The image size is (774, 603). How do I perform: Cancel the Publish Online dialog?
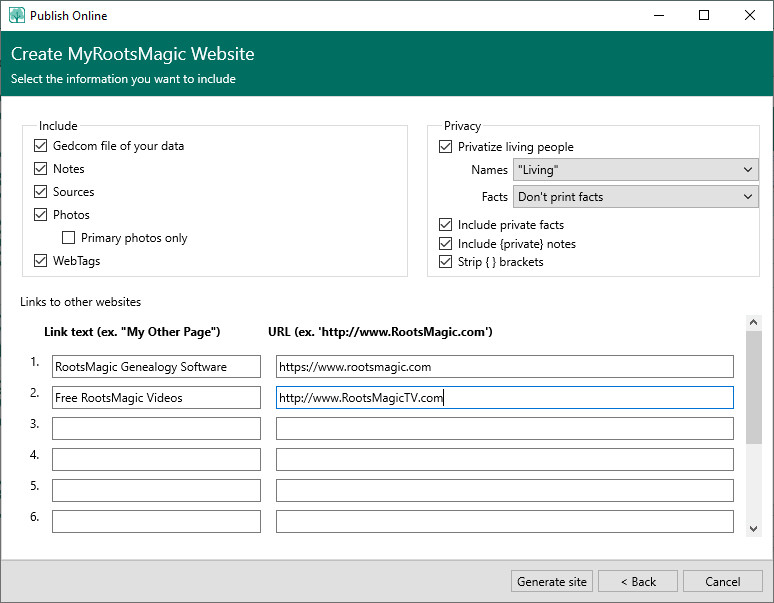tap(722, 581)
